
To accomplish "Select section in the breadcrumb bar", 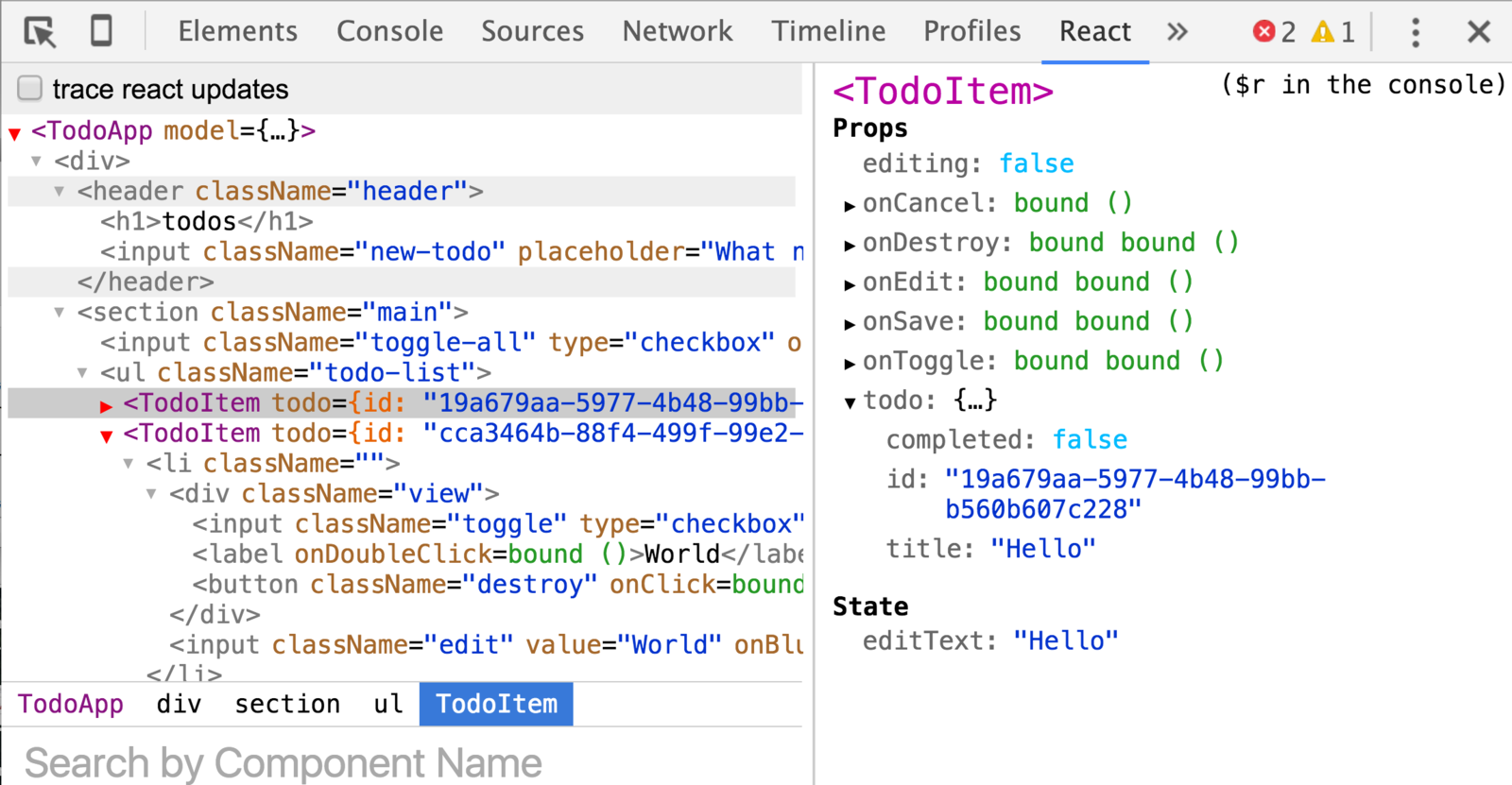I will coord(287,704).
